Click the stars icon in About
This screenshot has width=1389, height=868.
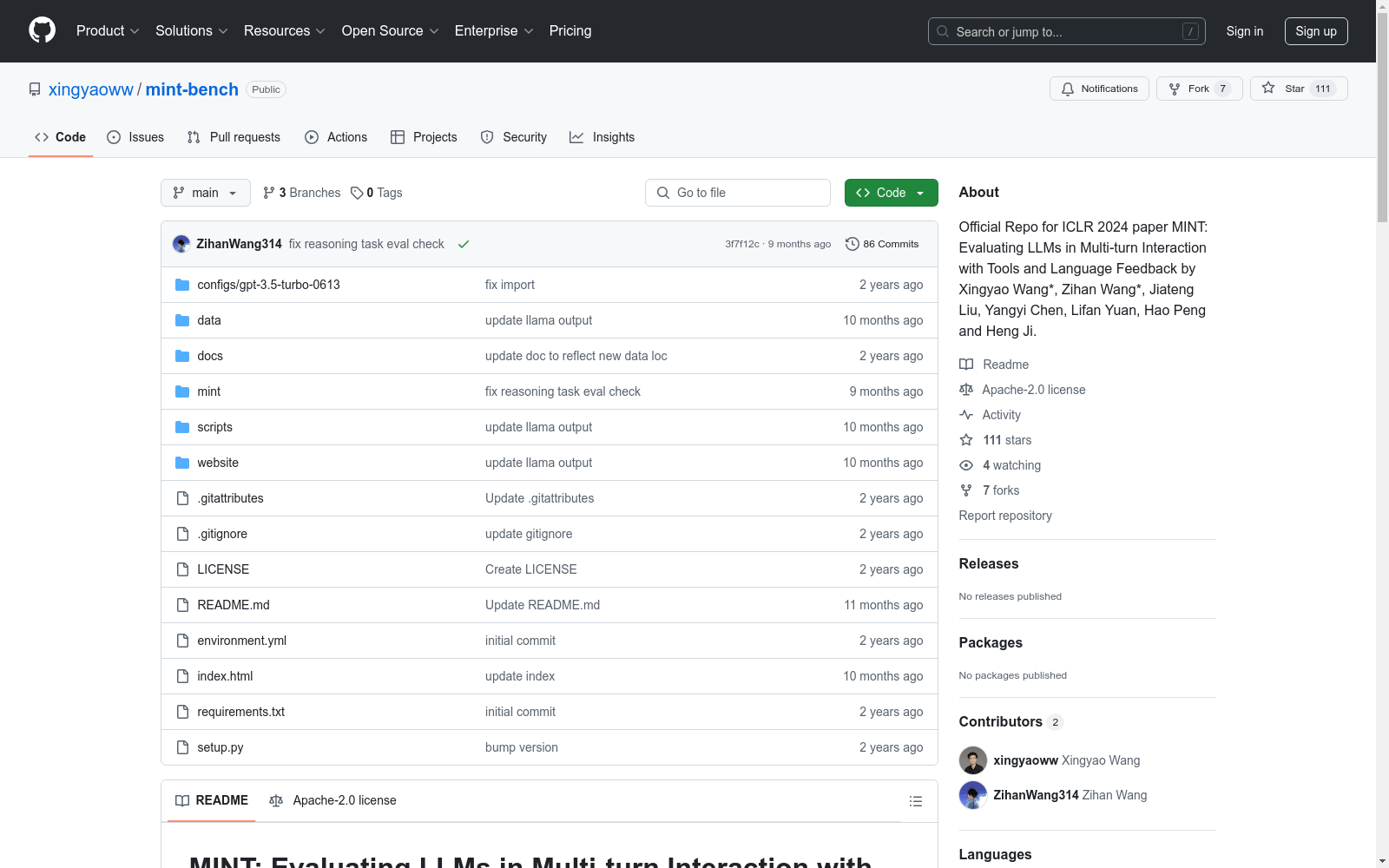pyautogui.click(x=966, y=440)
